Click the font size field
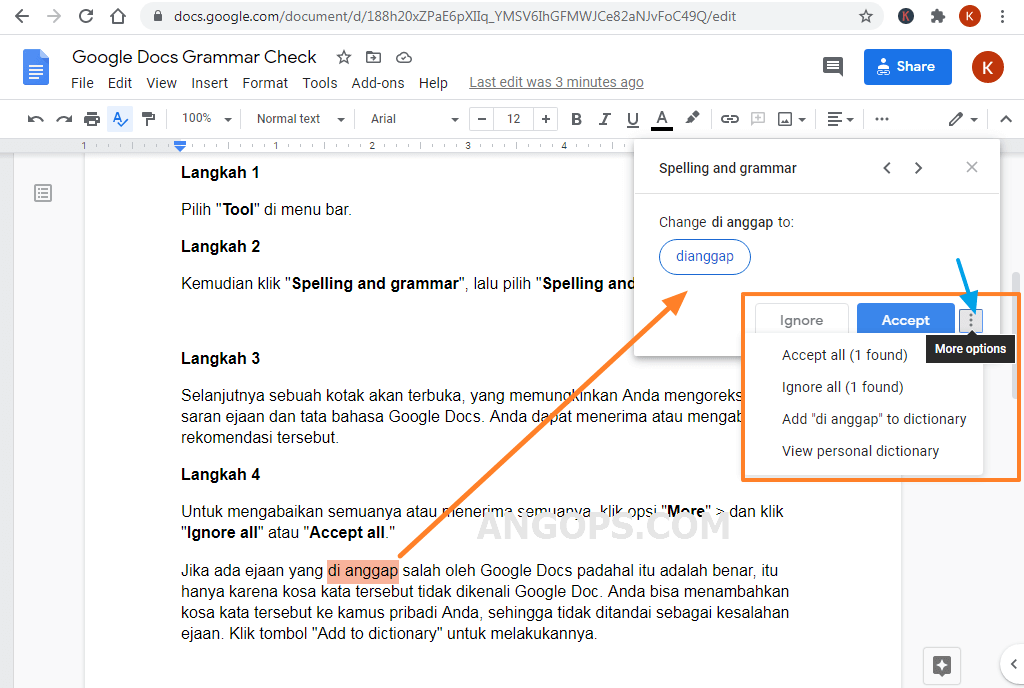 click(513, 119)
